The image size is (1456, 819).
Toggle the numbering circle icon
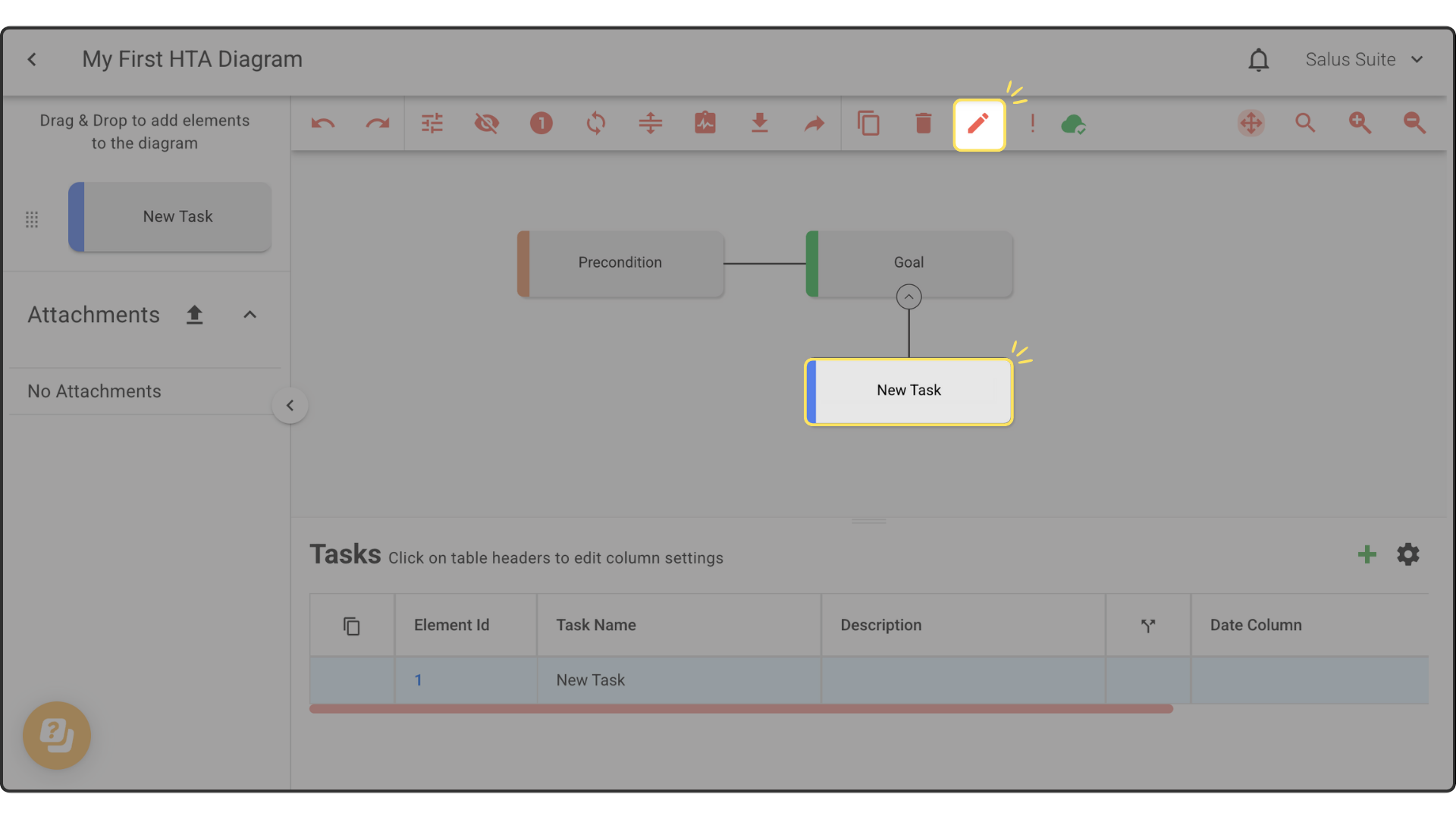(541, 124)
